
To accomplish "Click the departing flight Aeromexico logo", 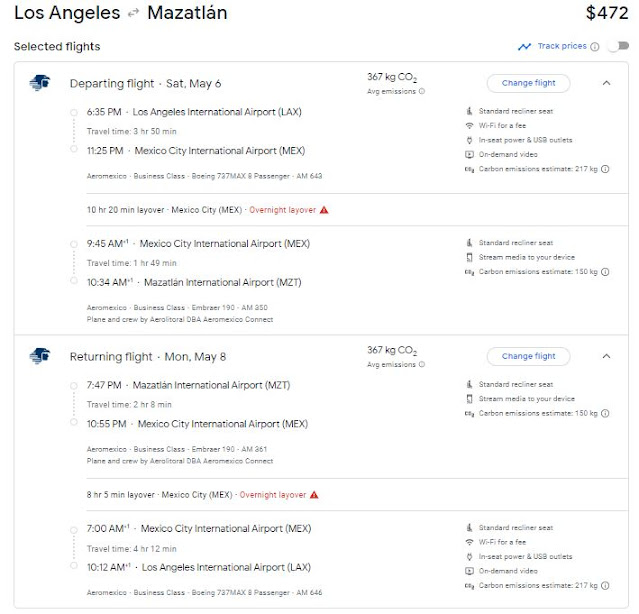I will coord(40,83).
